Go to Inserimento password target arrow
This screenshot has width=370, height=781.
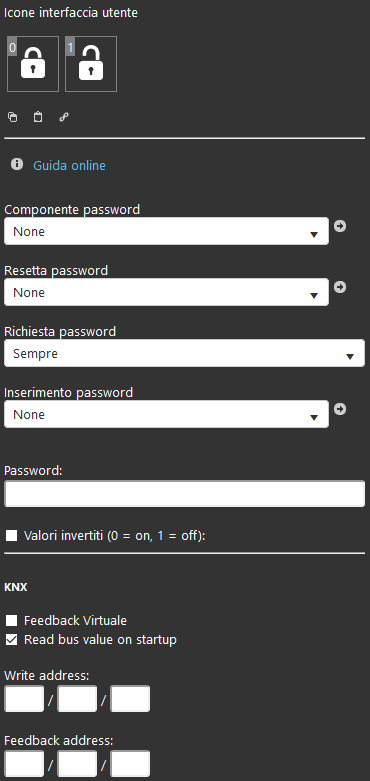340,409
